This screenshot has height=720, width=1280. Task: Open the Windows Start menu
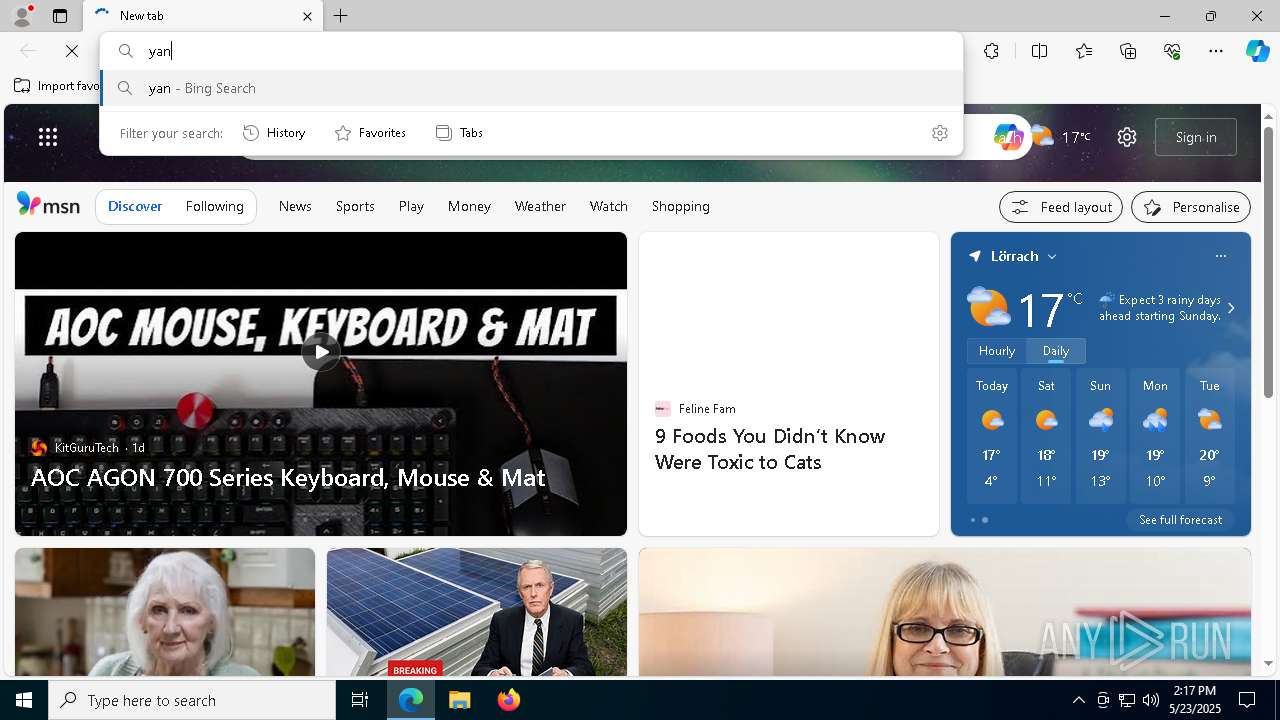24,700
